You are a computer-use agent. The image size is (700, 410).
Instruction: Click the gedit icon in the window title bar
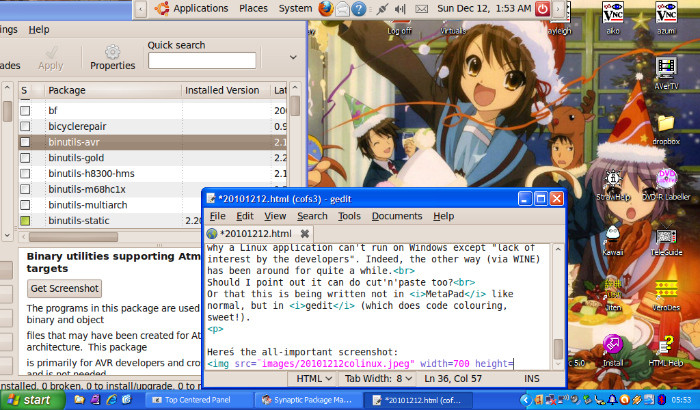(212, 199)
